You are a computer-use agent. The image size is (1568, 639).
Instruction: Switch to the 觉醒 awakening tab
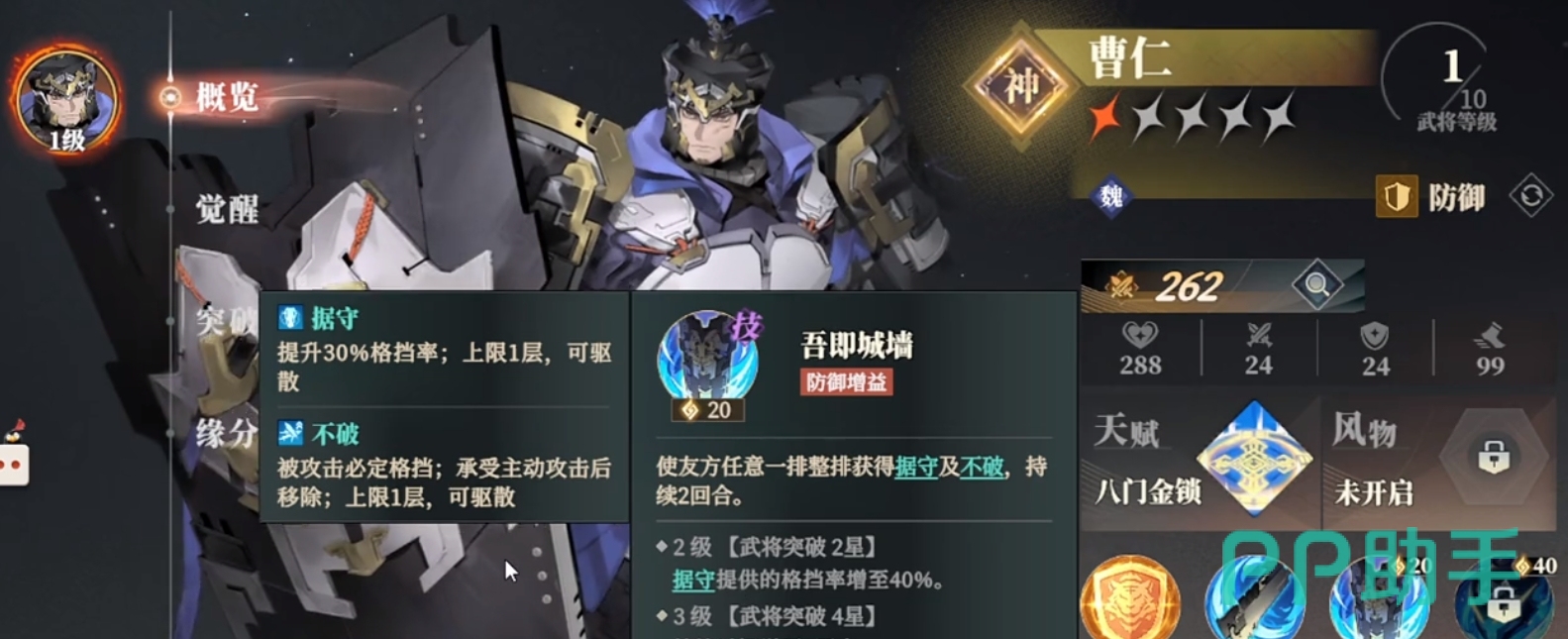pyautogui.click(x=227, y=209)
